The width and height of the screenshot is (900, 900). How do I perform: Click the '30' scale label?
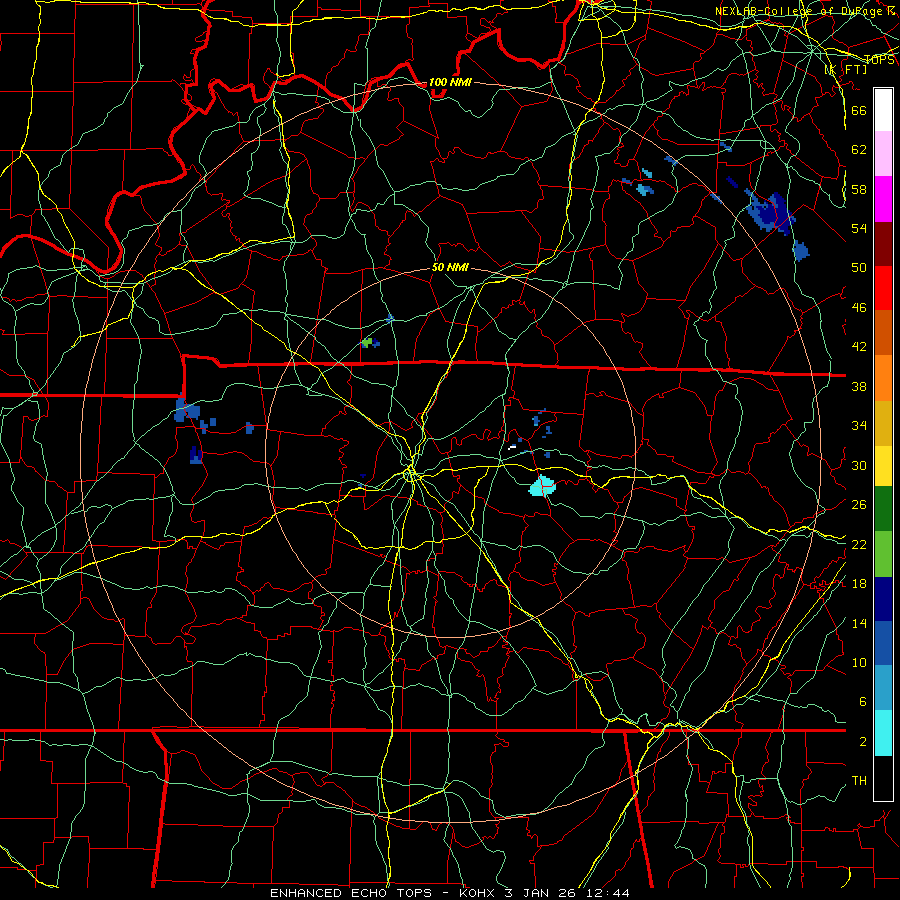pyautogui.click(x=859, y=465)
